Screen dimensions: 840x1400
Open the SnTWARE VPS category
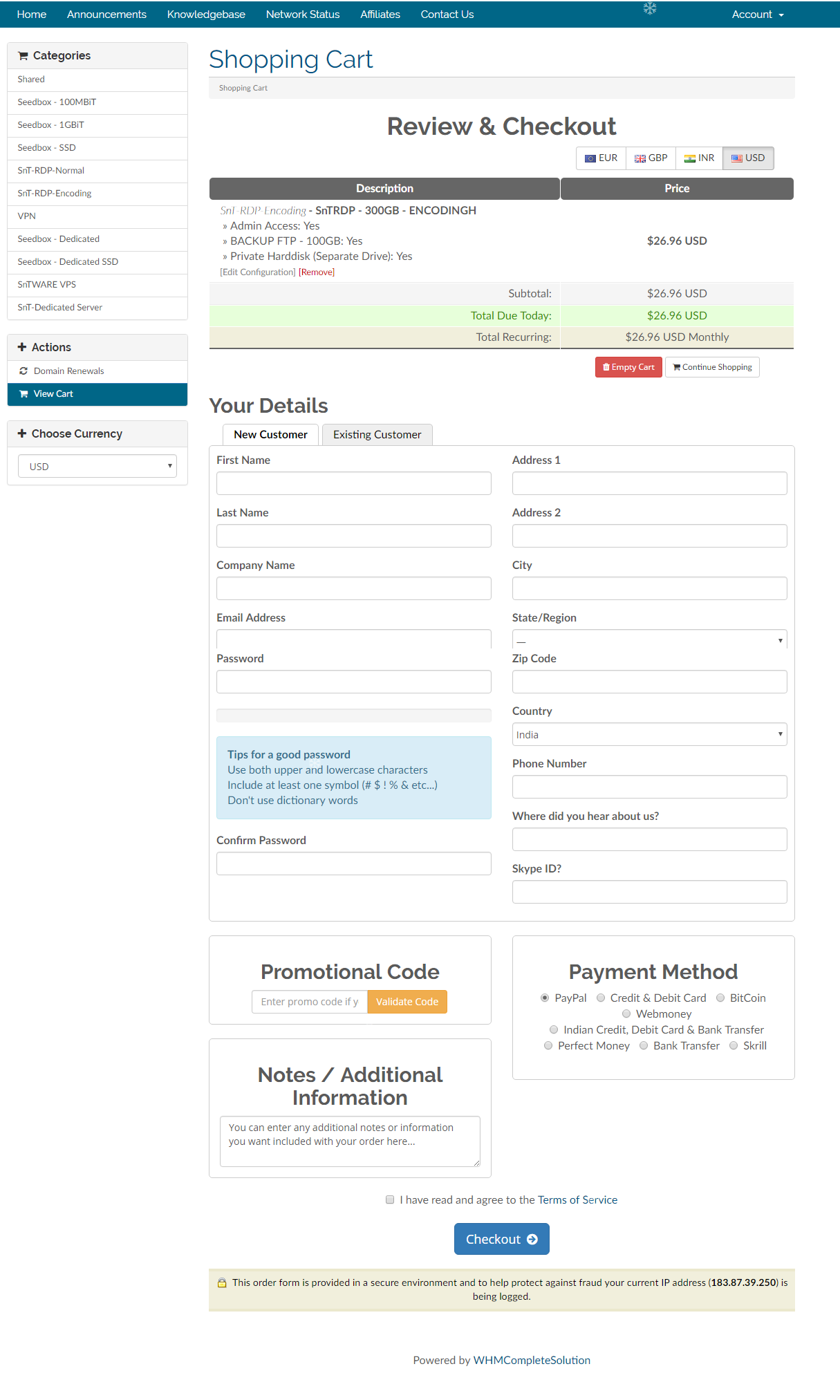click(x=97, y=285)
